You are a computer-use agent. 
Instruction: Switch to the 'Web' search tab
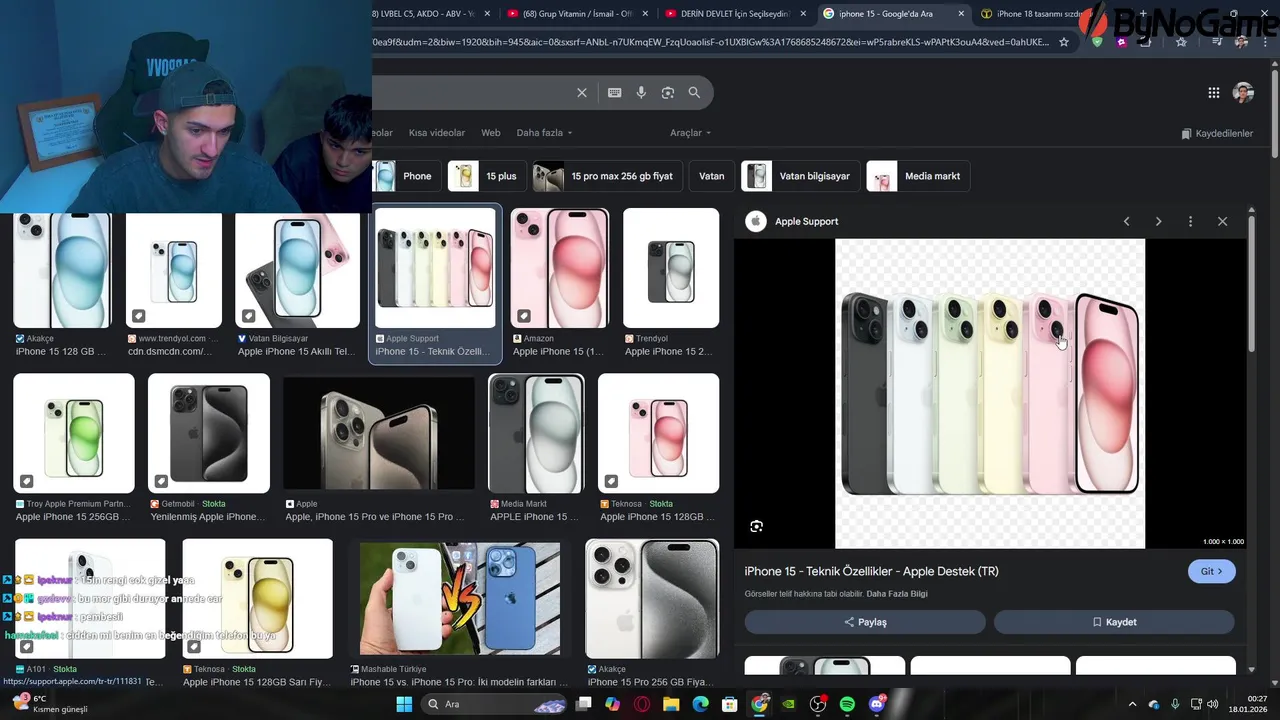491,133
